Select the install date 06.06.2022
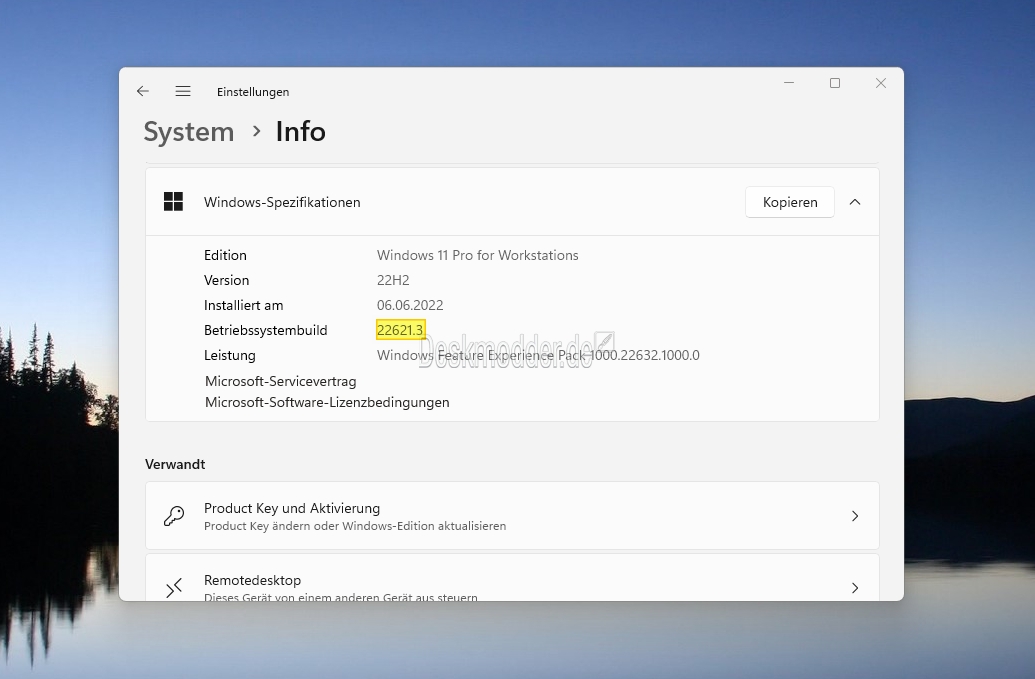 (410, 306)
